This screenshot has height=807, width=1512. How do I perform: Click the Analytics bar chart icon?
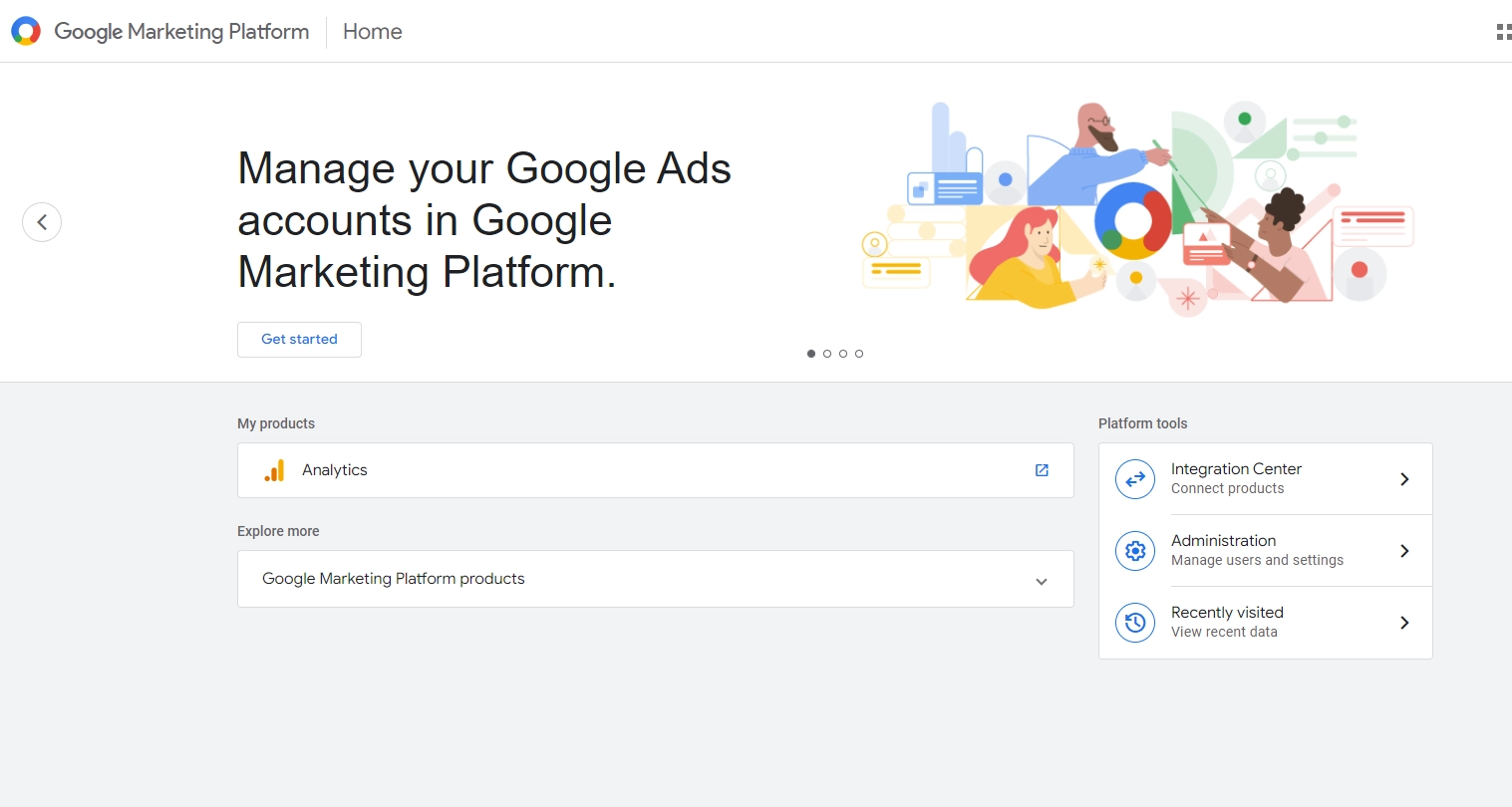(275, 470)
